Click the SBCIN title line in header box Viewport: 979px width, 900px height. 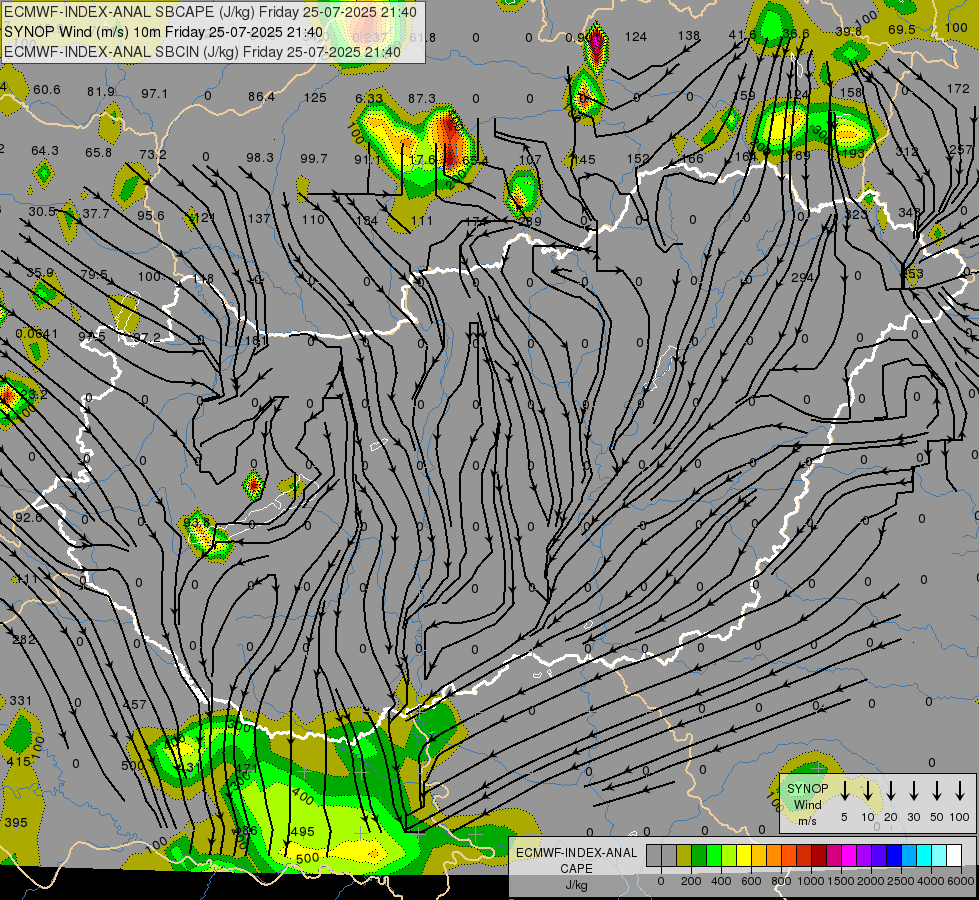click(x=202, y=52)
